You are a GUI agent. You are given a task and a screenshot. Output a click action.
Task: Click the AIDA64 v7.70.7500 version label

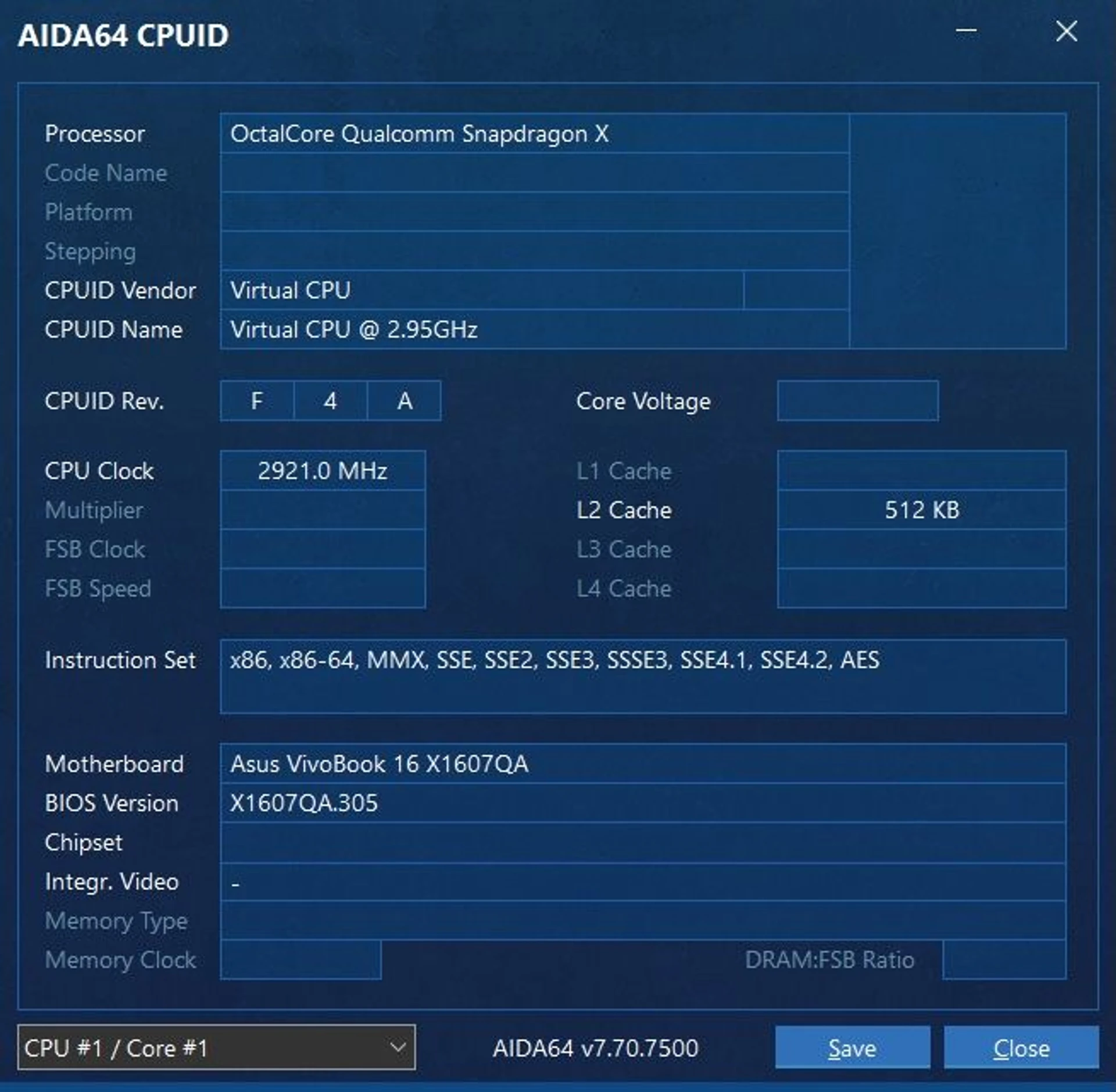tap(595, 1048)
